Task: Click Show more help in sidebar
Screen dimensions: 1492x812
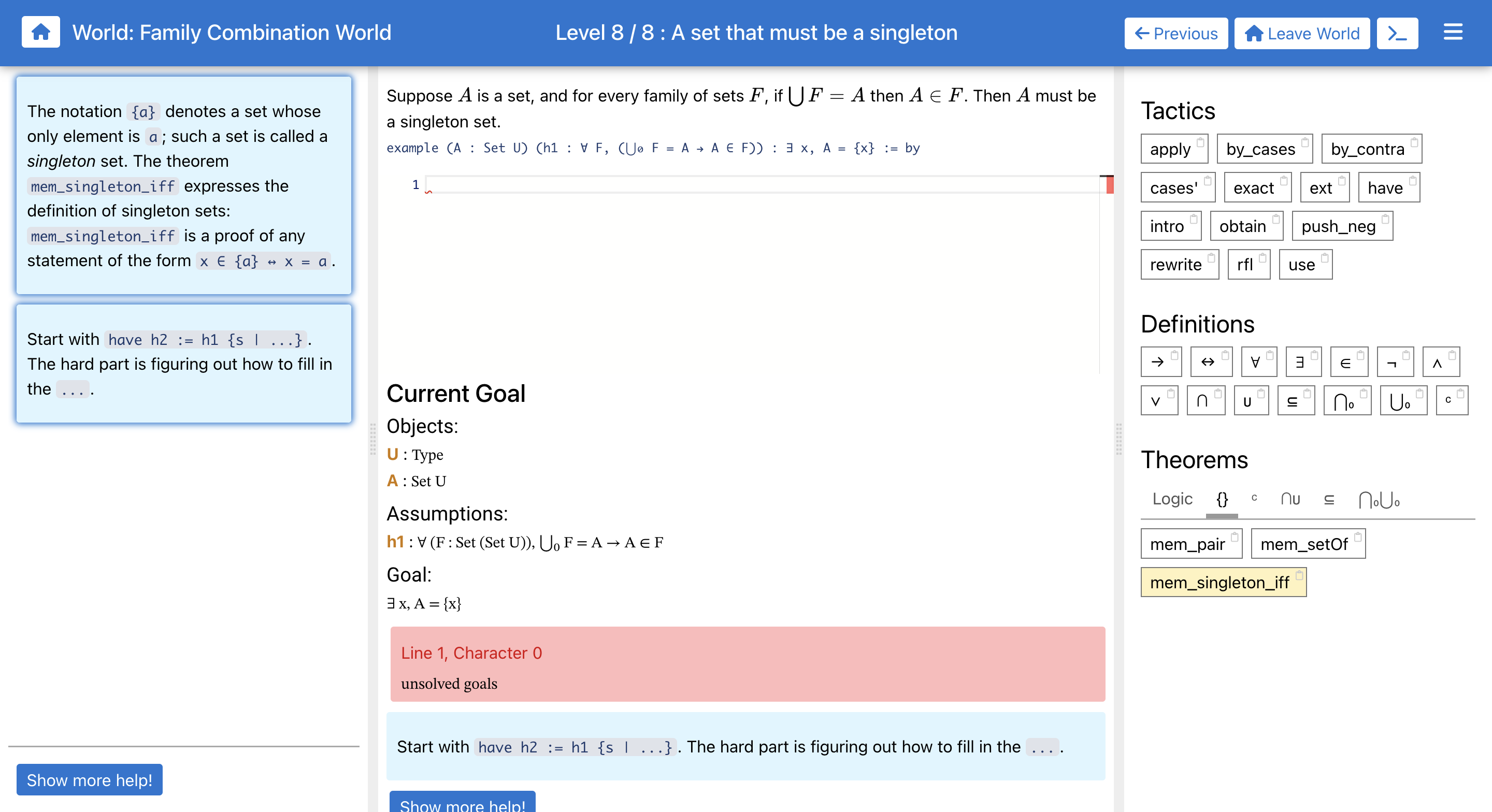Action: tap(89, 779)
